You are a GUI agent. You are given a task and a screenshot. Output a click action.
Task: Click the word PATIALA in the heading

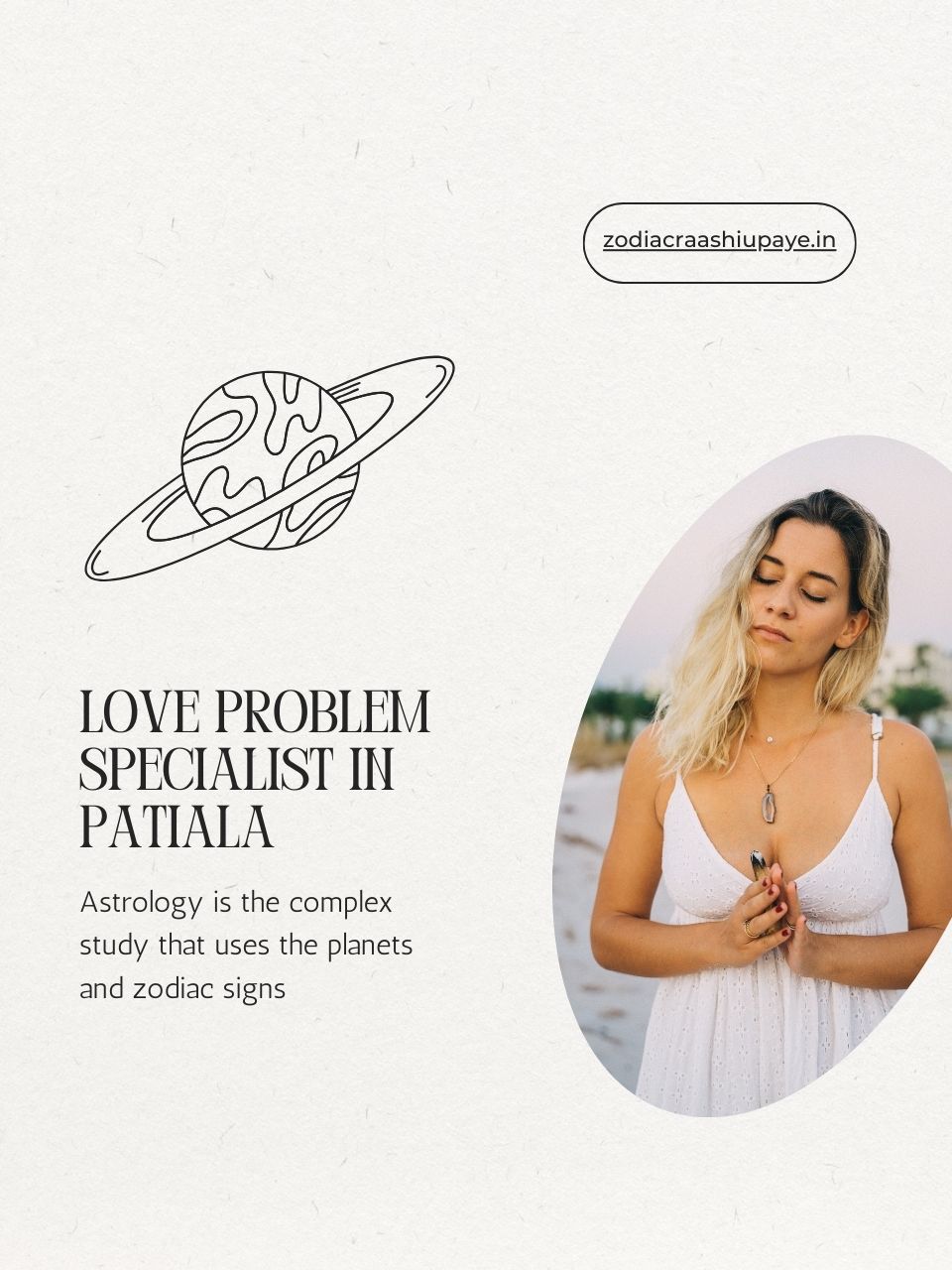click(177, 826)
